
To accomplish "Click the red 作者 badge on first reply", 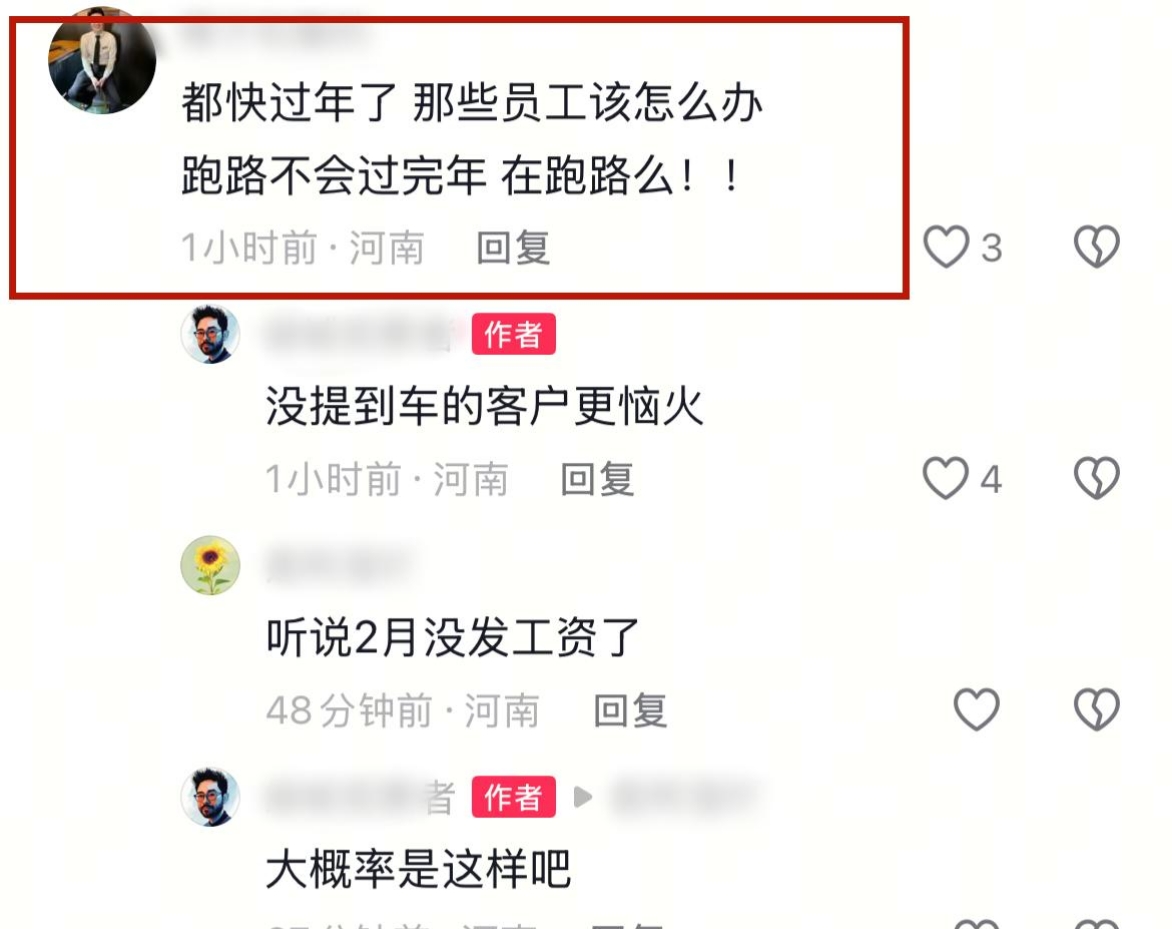I will point(513,334).
